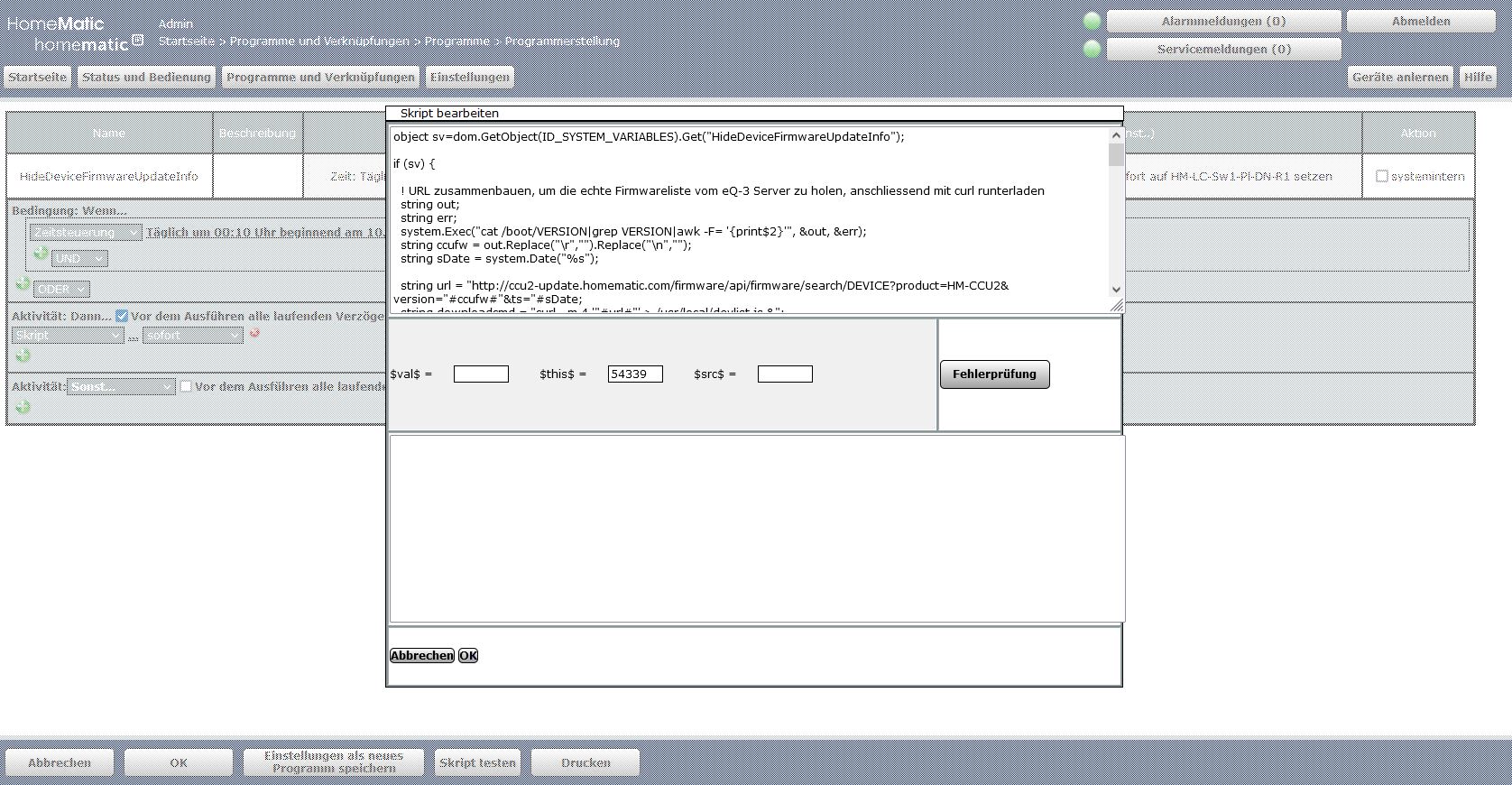Enable the systemintern checkbox
Viewport: 1512px width, 785px height.
pos(1381,176)
